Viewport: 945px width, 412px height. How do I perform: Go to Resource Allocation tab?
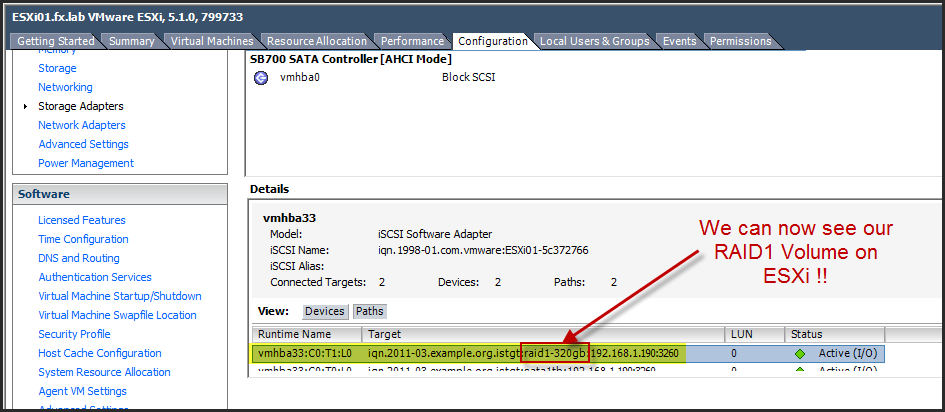317,41
